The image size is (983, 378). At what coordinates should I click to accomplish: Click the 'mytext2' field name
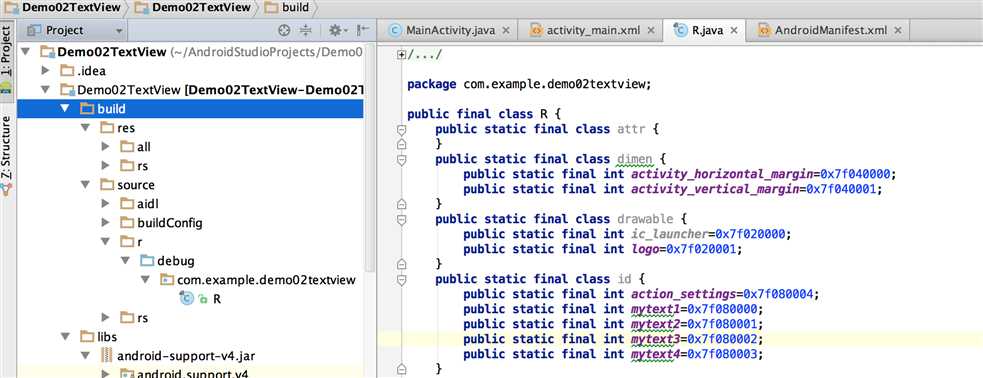(656, 324)
